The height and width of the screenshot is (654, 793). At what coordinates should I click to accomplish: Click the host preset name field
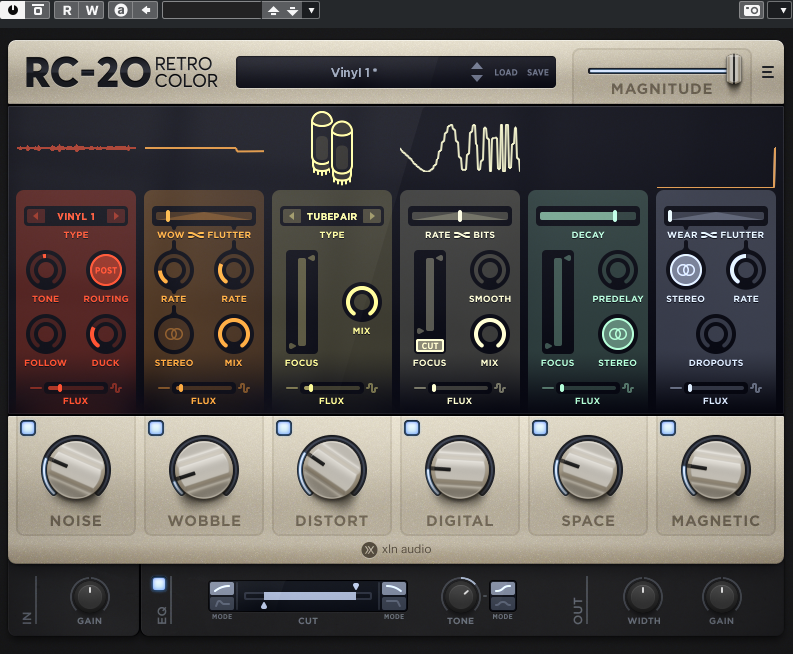pos(212,10)
